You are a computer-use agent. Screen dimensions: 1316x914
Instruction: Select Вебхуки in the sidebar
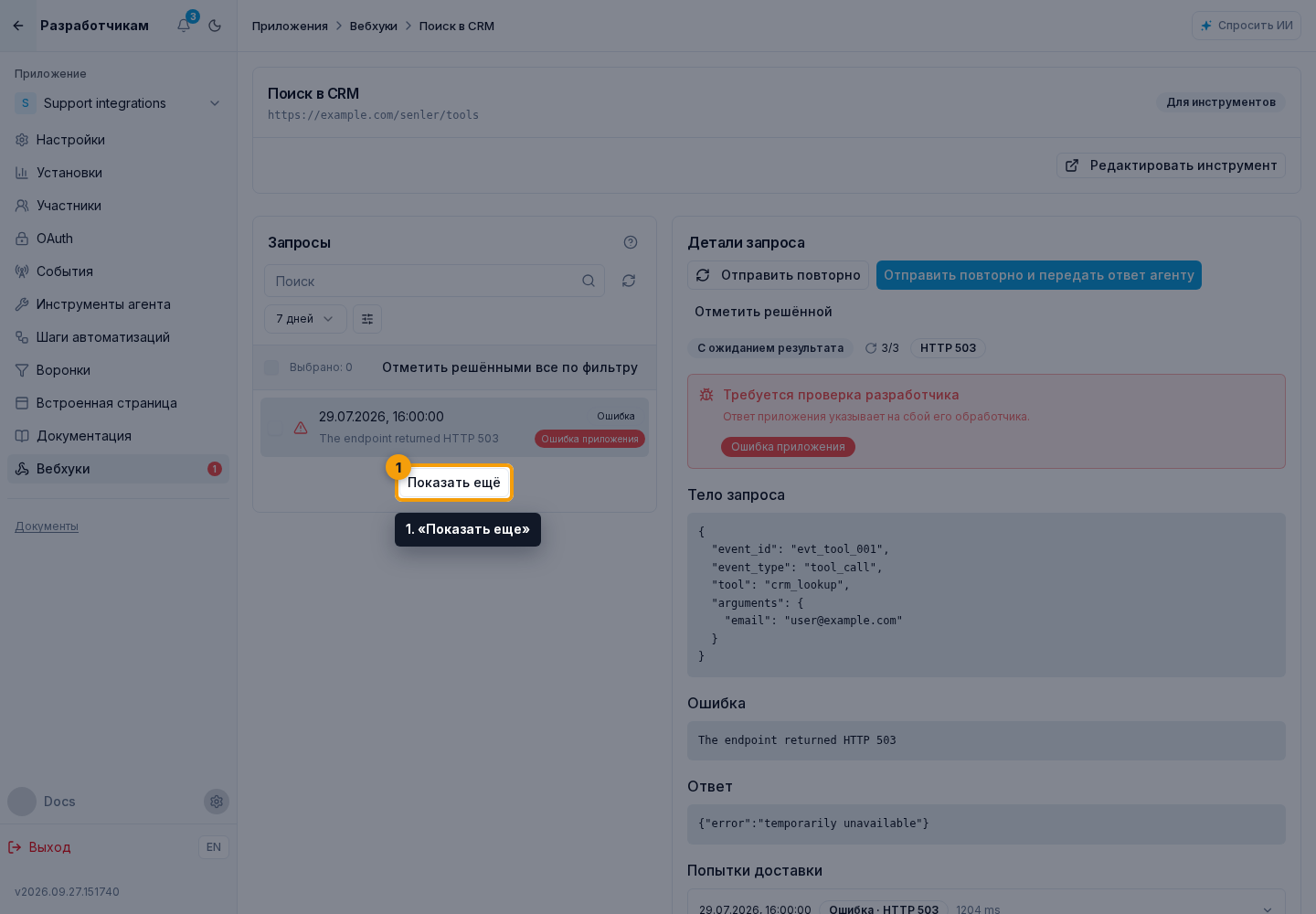118,469
